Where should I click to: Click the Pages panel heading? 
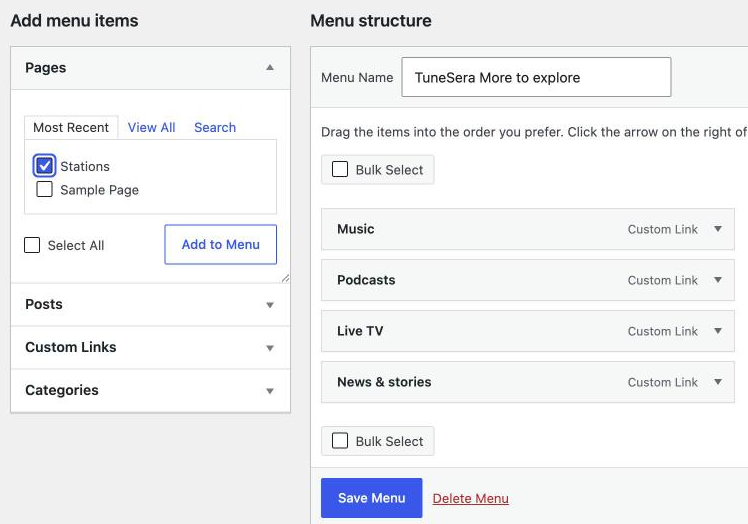45,68
